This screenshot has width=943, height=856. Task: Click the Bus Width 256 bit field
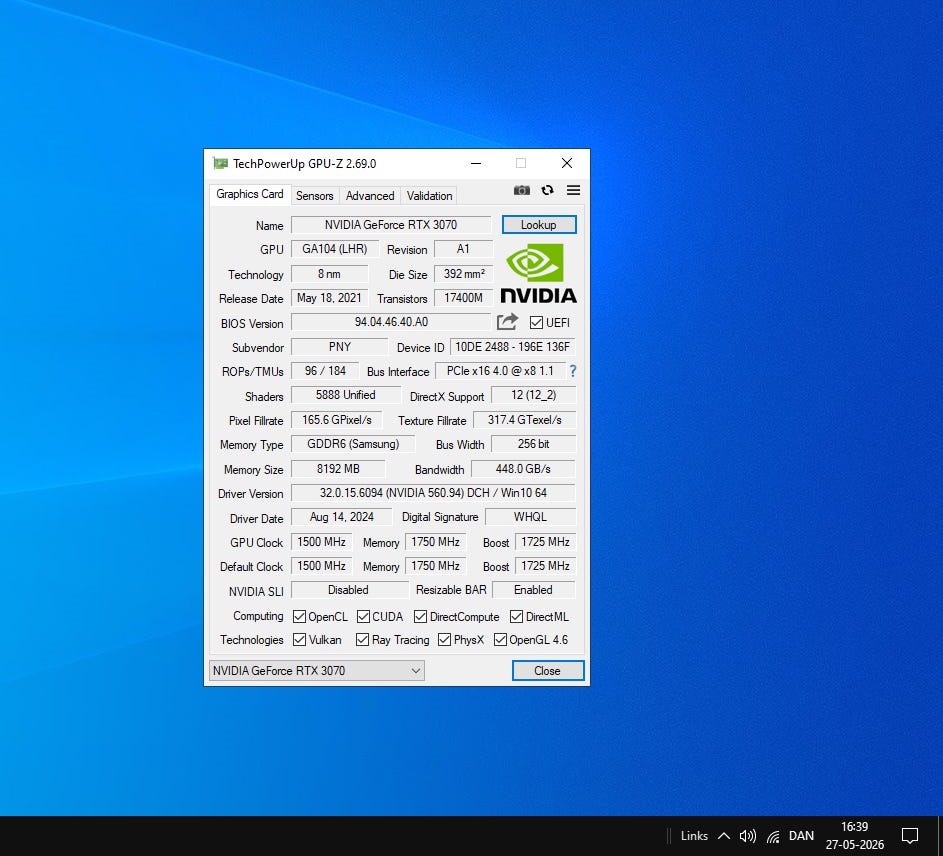[533, 444]
